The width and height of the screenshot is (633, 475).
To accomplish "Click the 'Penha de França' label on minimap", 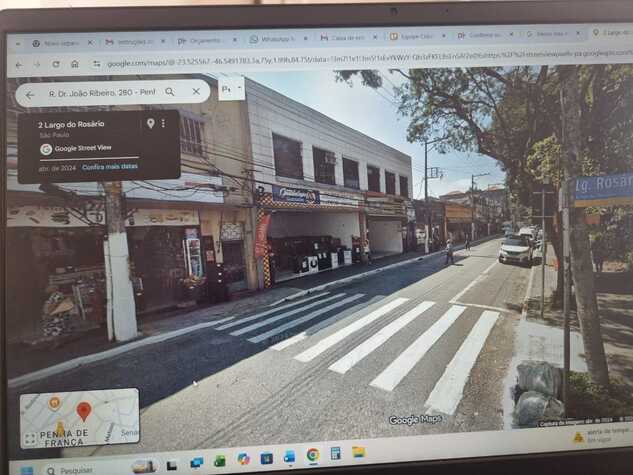I will point(64,438).
